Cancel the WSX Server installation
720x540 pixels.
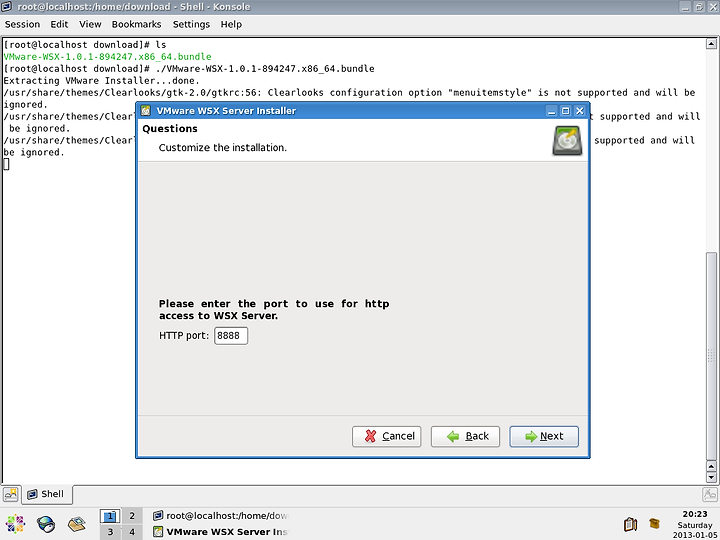tap(387, 436)
